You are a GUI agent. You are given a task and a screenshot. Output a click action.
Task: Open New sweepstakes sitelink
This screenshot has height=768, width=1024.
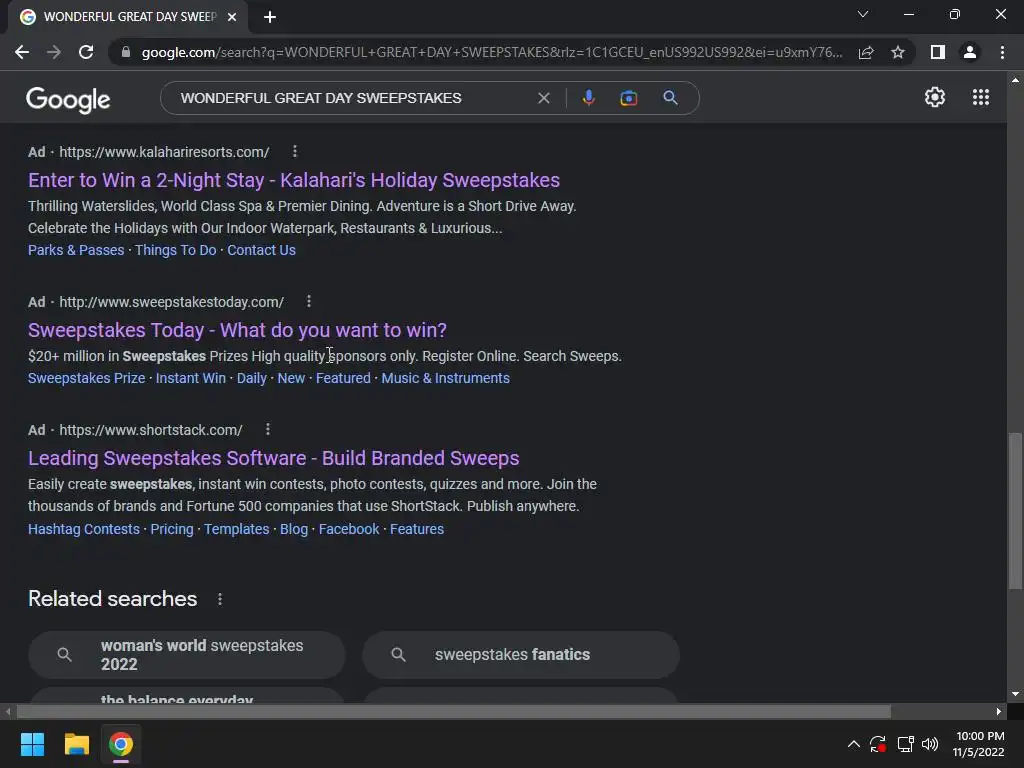point(291,378)
